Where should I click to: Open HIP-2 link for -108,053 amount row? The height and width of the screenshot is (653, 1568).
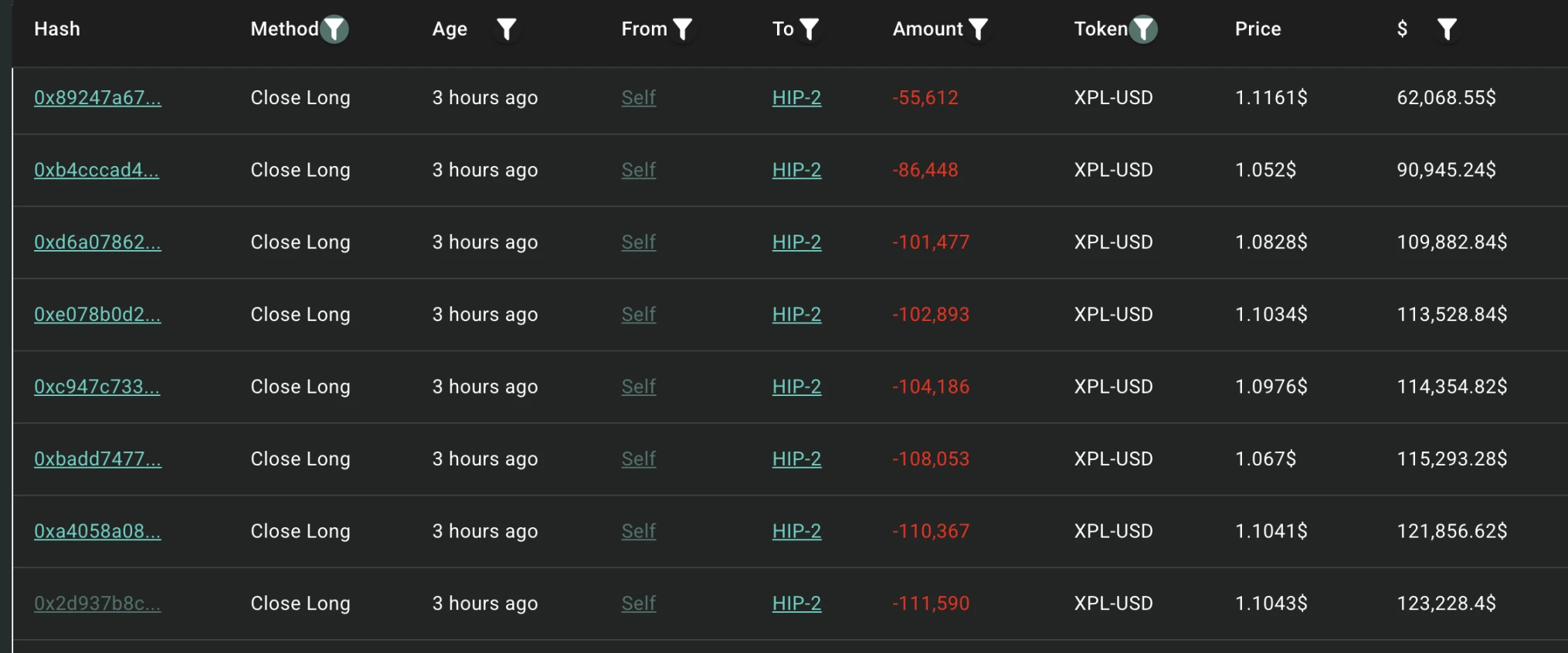tap(796, 459)
